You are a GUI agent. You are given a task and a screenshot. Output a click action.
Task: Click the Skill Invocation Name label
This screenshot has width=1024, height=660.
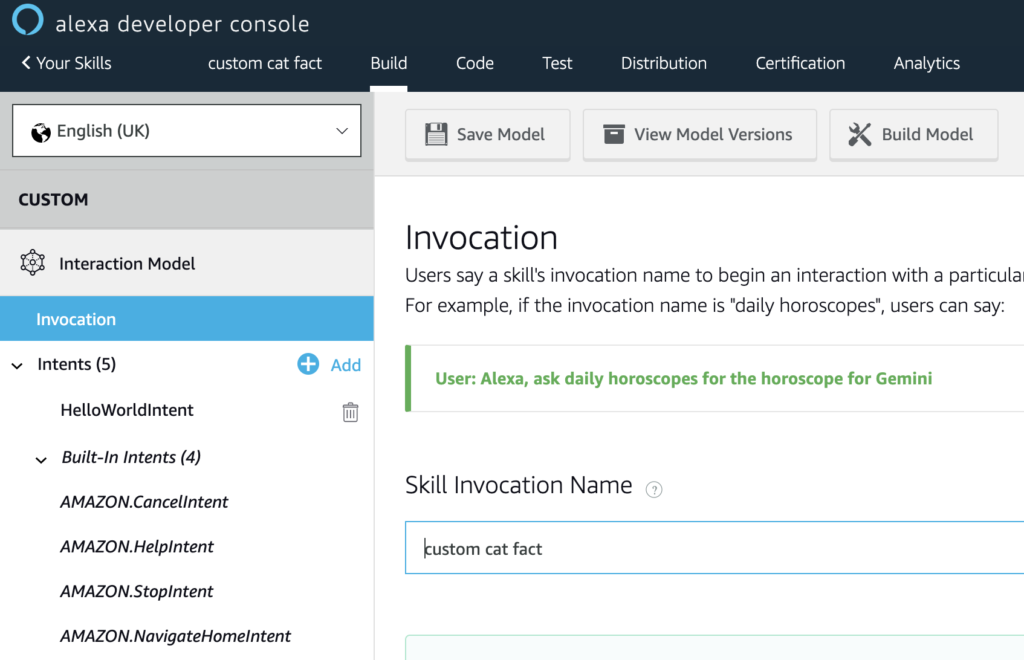click(x=519, y=485)
